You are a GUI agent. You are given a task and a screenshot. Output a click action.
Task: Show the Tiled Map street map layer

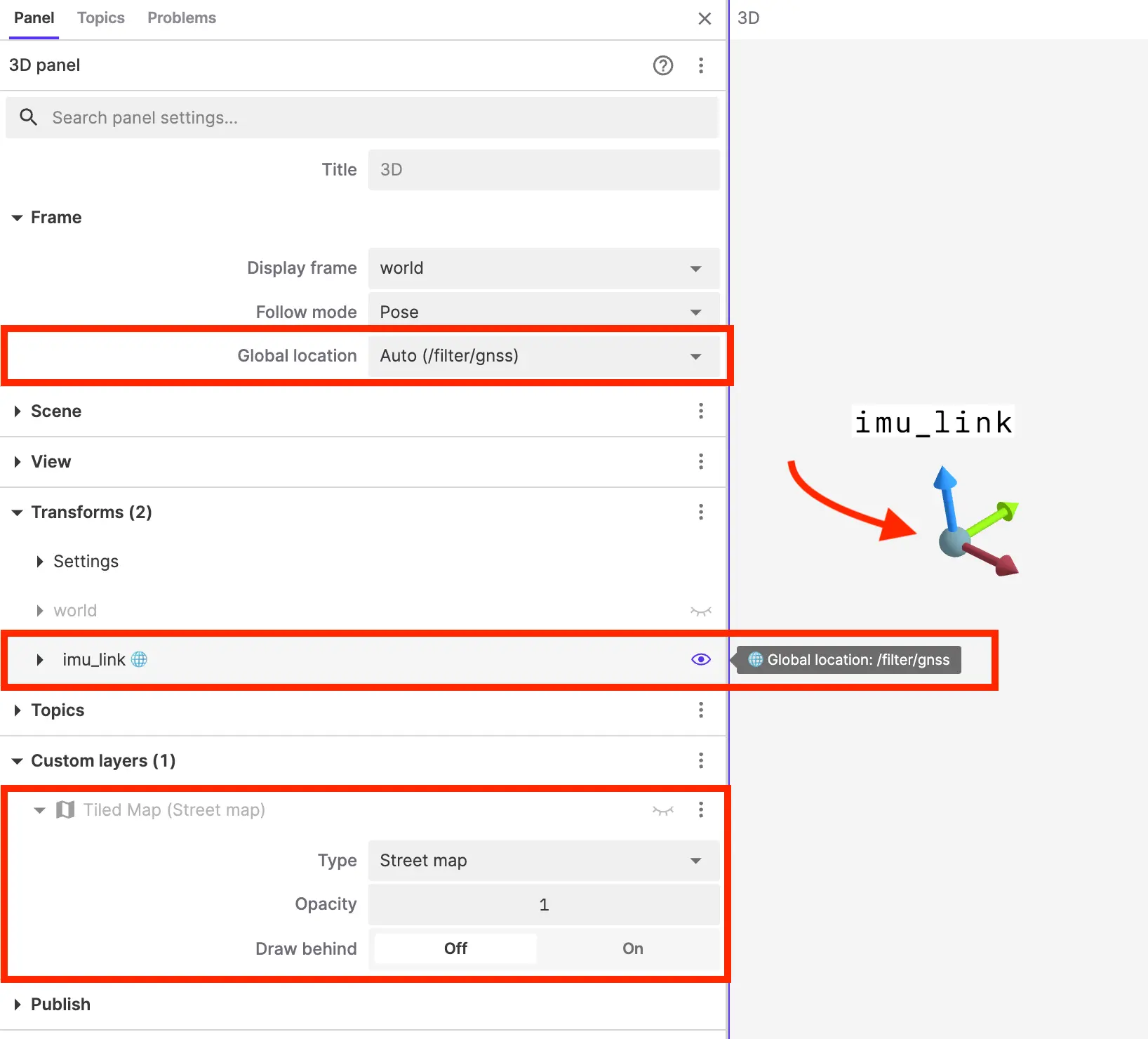[662, 810]
